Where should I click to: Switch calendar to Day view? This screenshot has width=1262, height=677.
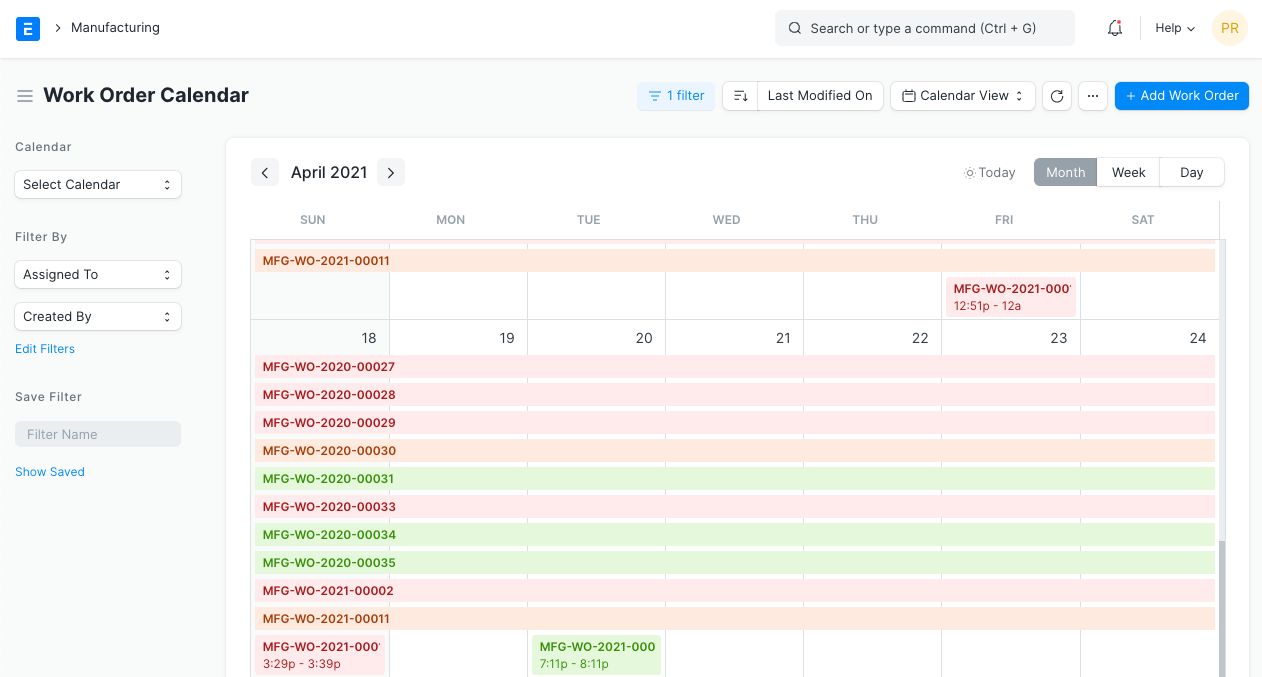click(x=1191, y=172)
